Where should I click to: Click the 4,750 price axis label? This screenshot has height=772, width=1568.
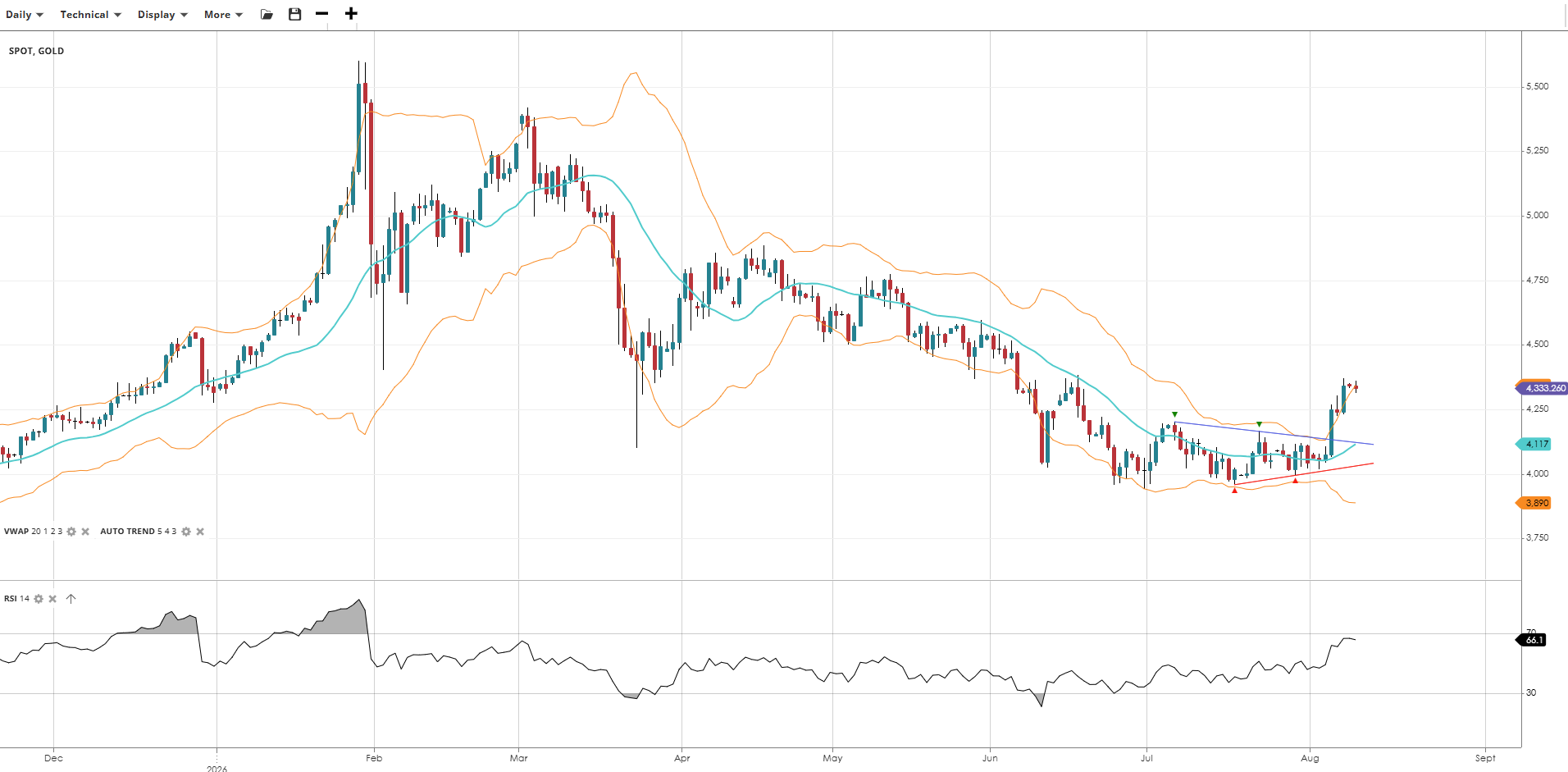[x=1538, y=280]
